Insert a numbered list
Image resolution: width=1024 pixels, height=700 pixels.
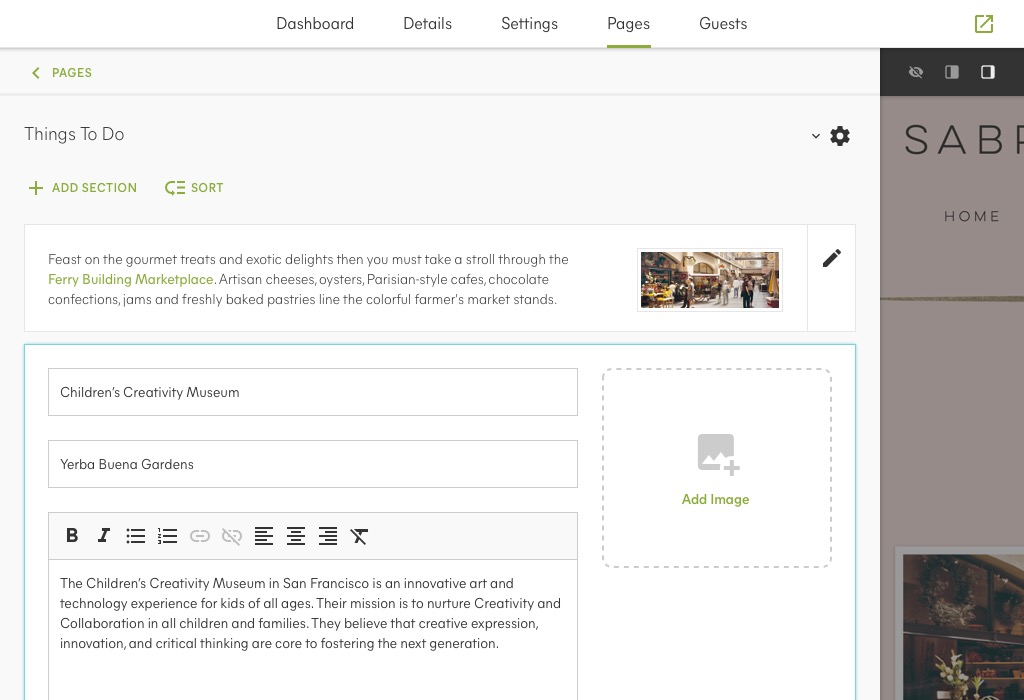click(x=168, y=536)
